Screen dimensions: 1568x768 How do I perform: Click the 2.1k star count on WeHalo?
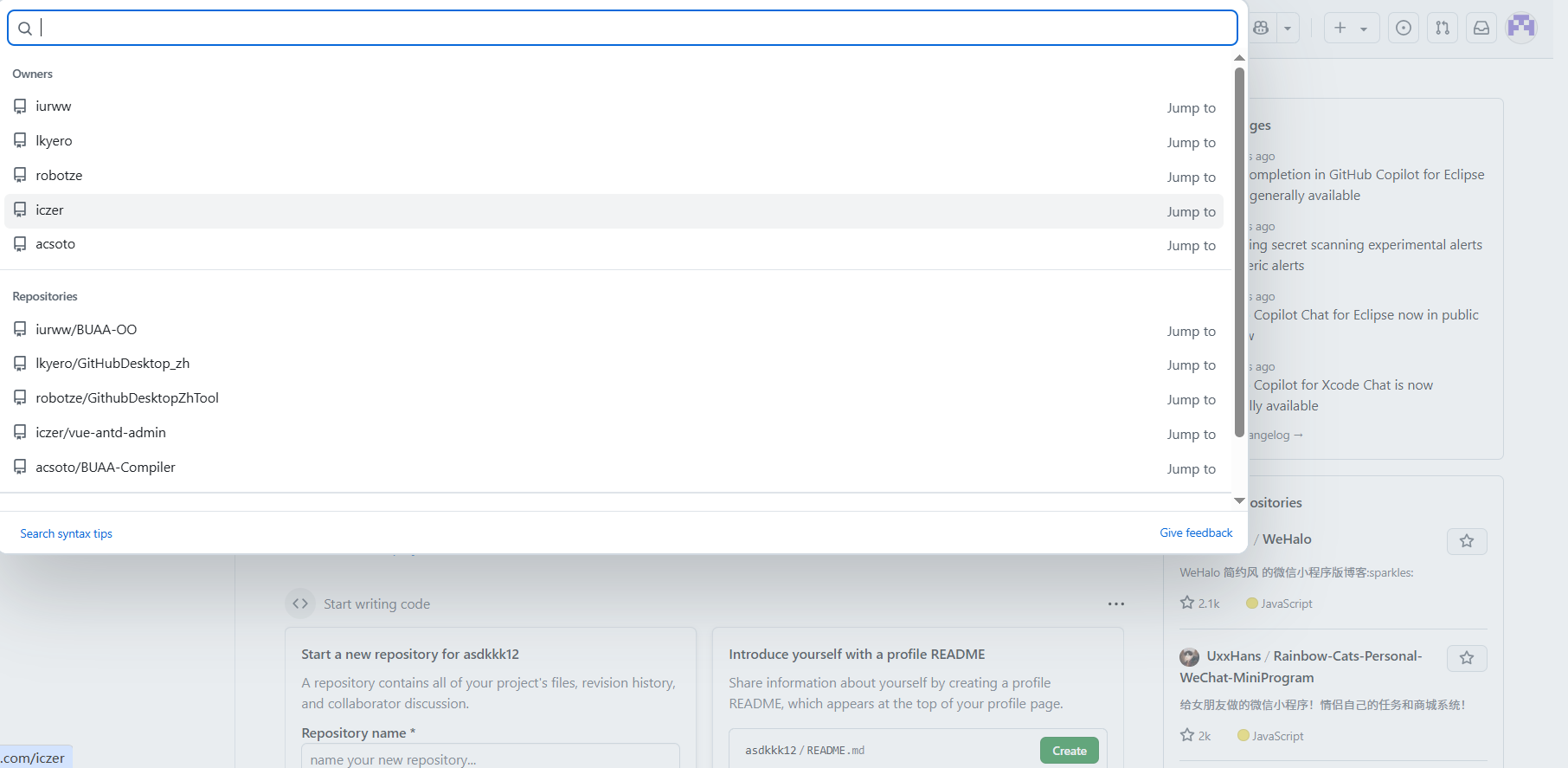tap(1200, 603)
